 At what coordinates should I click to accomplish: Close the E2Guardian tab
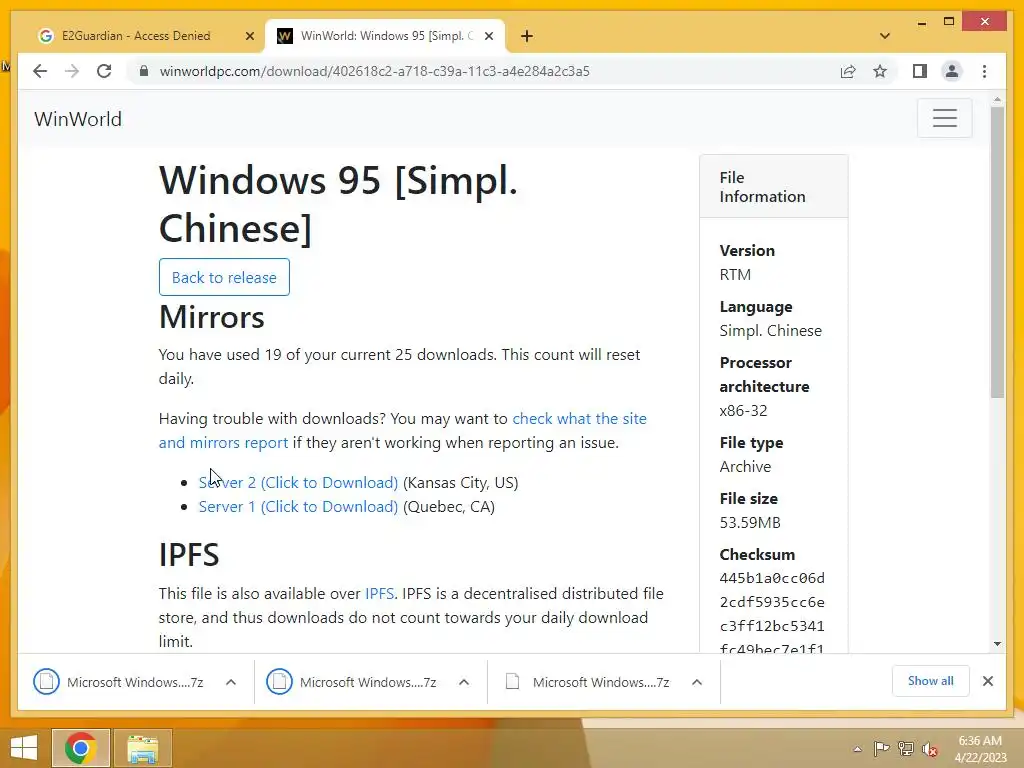coord(249,37)
